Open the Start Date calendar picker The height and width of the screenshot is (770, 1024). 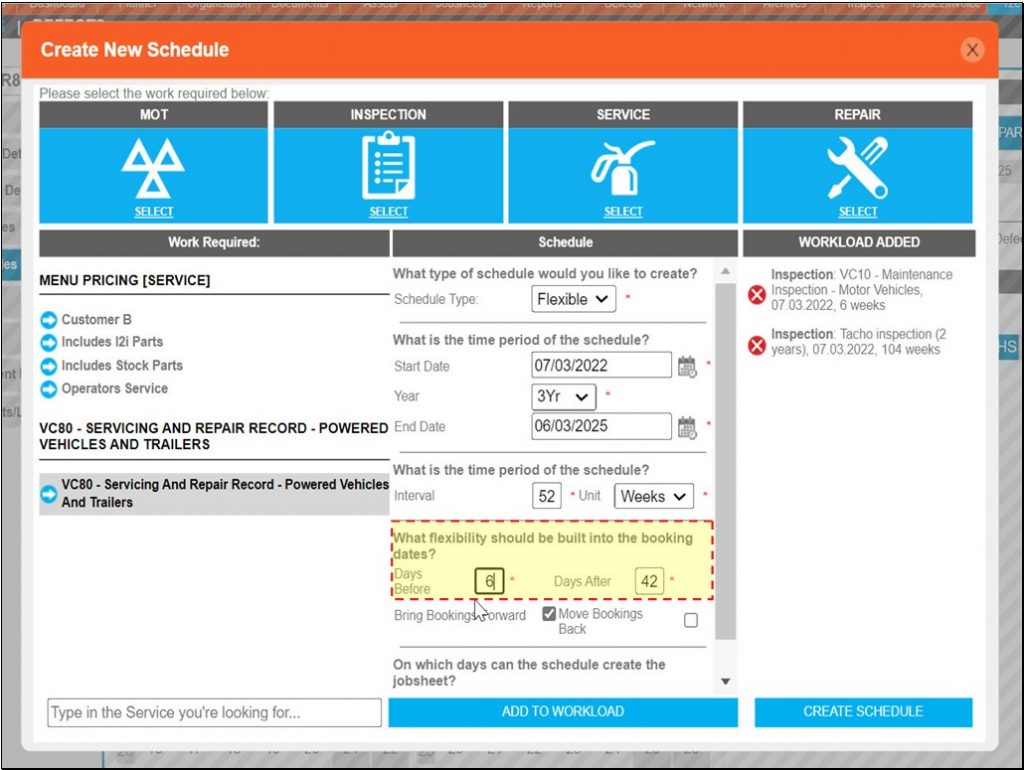click(687, 364)
